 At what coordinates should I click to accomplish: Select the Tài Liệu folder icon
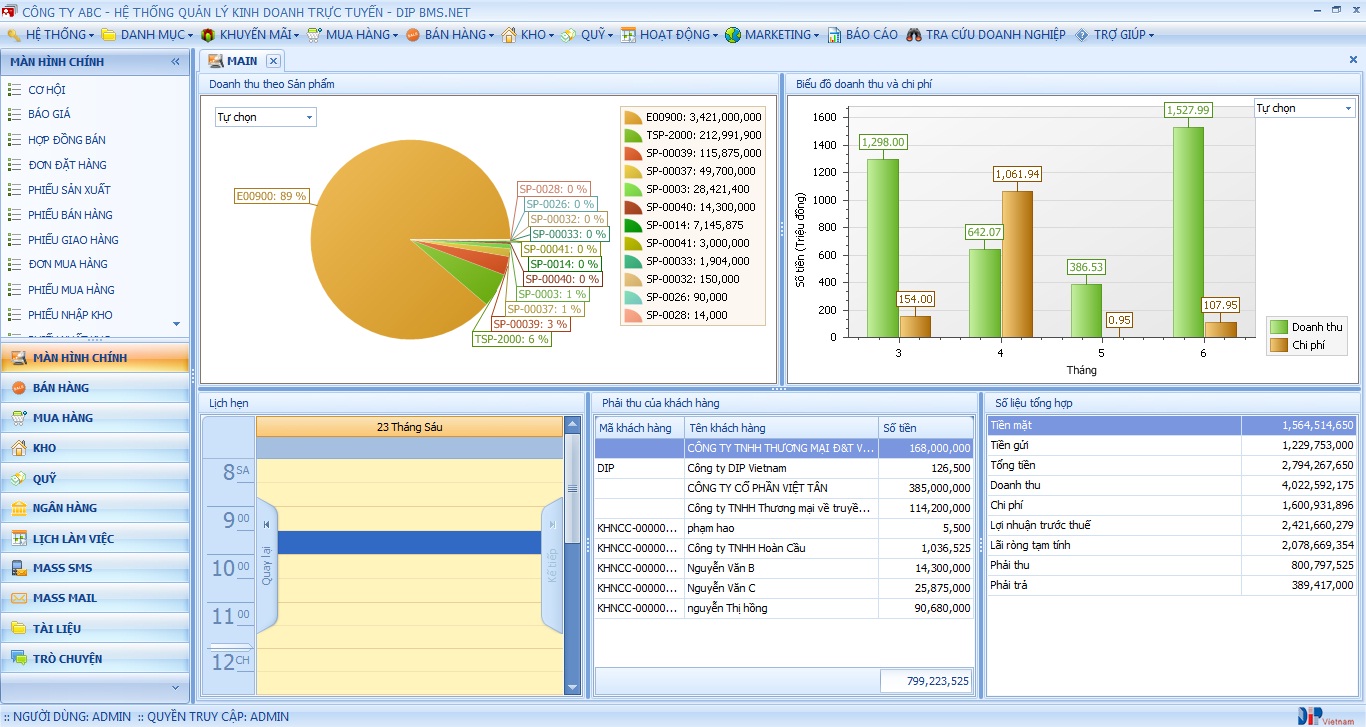coord(18,629)
